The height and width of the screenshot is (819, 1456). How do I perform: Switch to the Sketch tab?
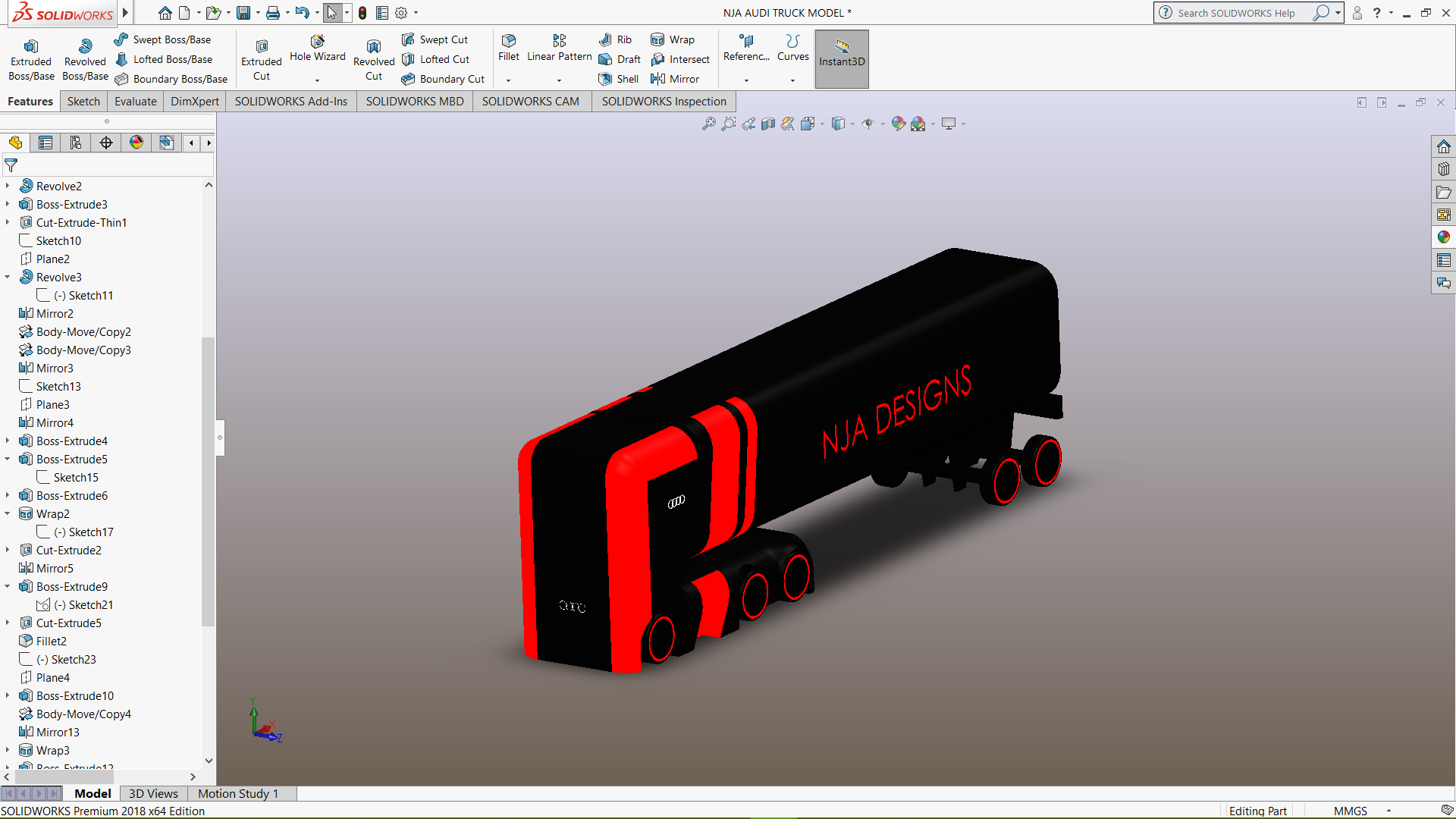click(x=83, y=102)
